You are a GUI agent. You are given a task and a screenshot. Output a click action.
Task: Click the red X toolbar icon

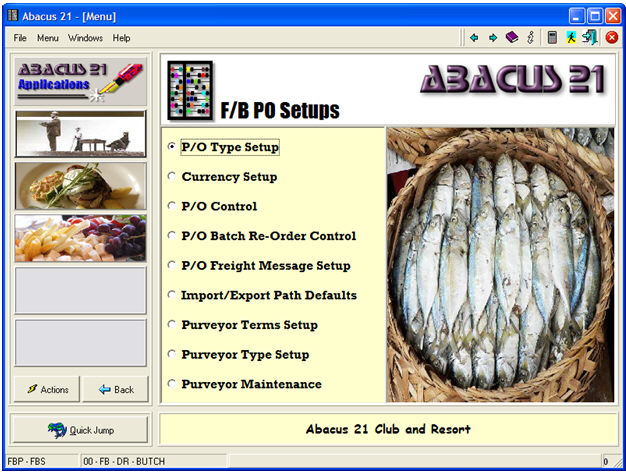point(611,37)
